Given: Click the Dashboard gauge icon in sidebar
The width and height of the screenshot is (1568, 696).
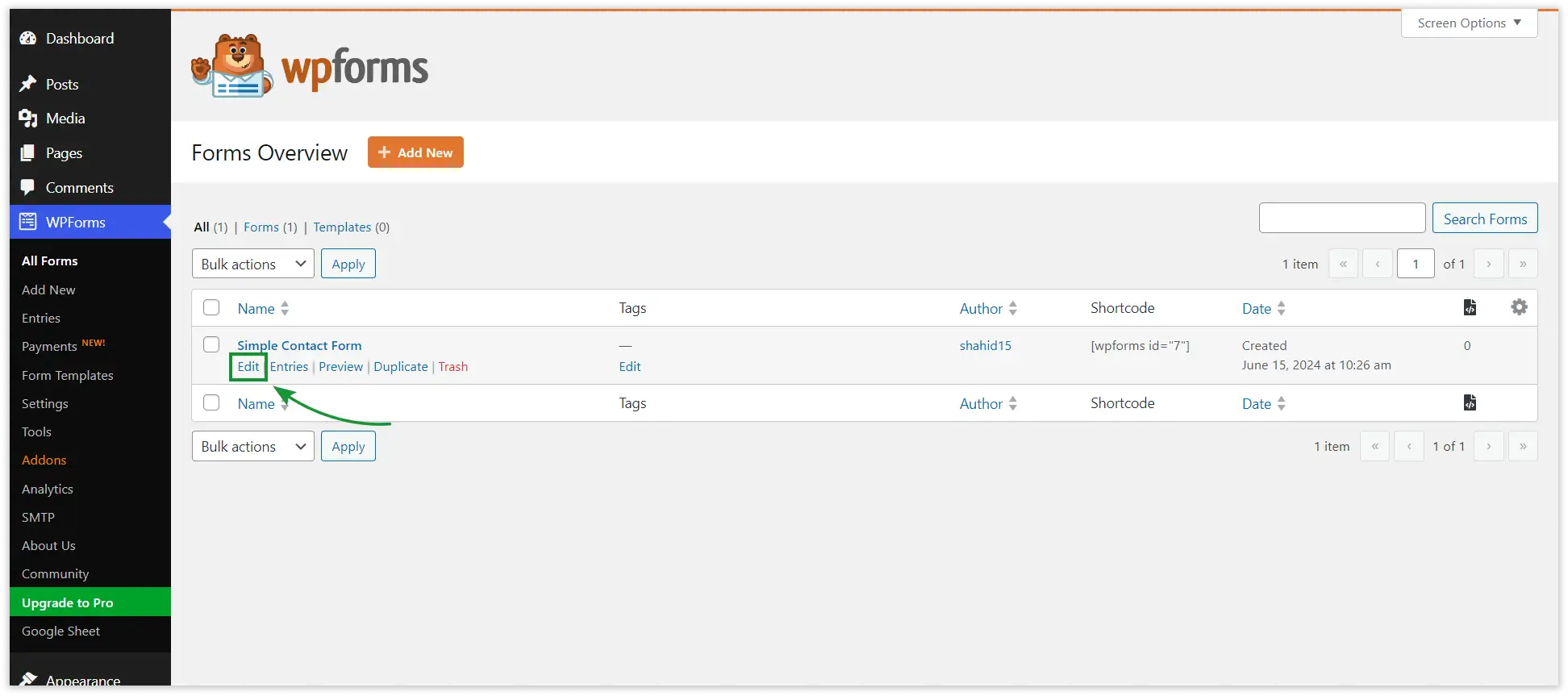Looking at the screenshot, I should coord(28,38).
